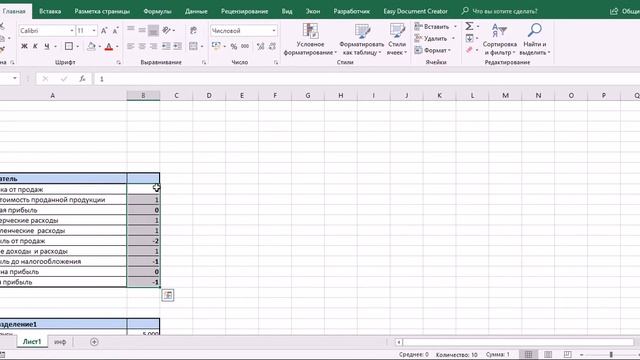The image size is (640, 360).
Task: Decrease decimal places
Action: (272, 47)
